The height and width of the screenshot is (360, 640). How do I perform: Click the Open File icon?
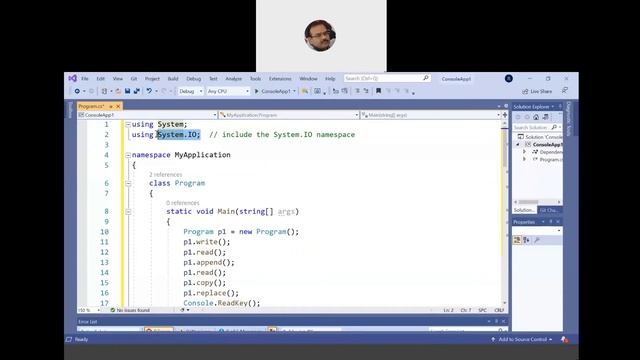(118, 91)
